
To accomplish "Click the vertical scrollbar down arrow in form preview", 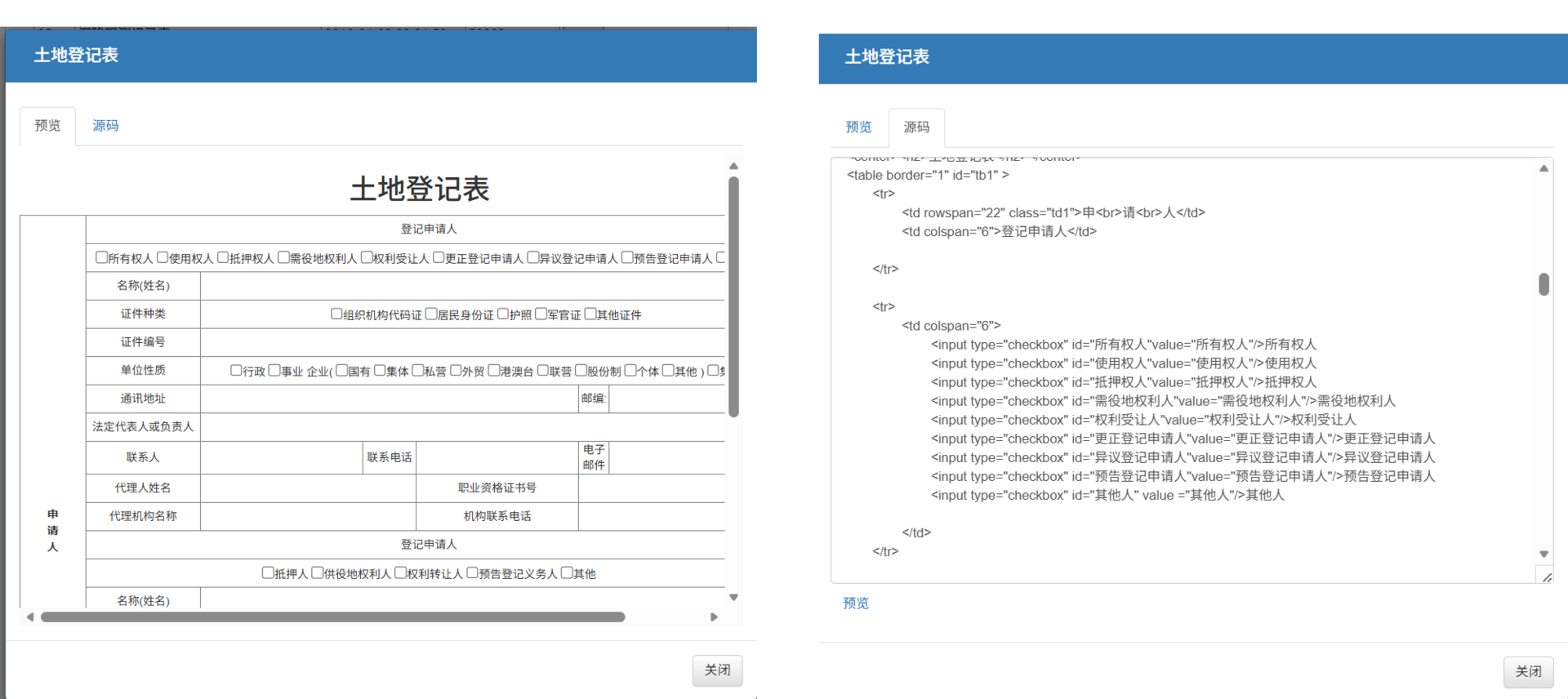I will (x=733, y=597).
